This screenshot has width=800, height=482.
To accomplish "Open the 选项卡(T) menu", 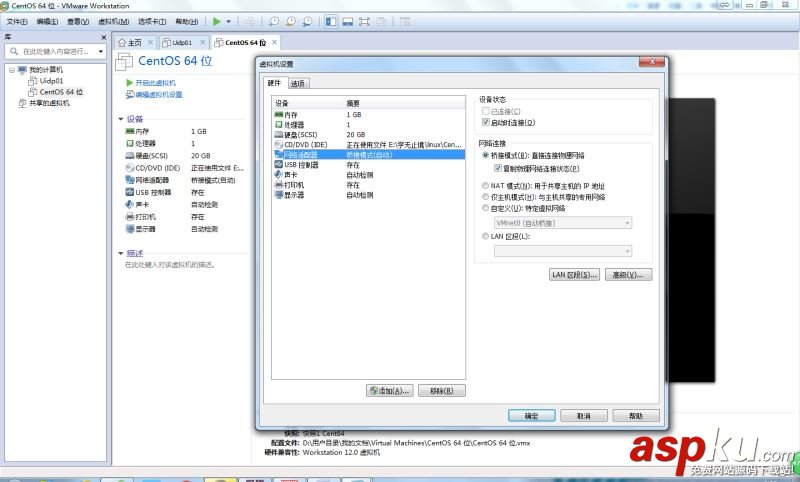I will pyautogui.click(x=152, y=21).
